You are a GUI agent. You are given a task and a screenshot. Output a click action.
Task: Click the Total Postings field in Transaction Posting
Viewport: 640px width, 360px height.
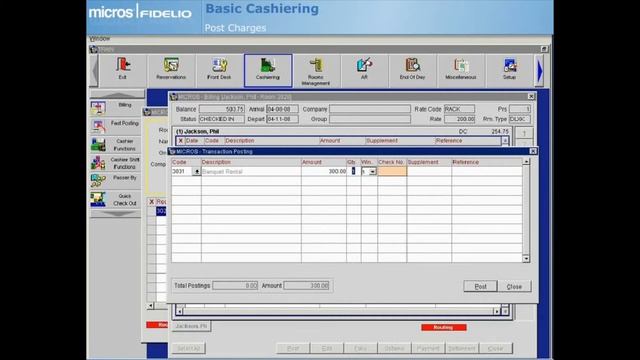point(235,286)
